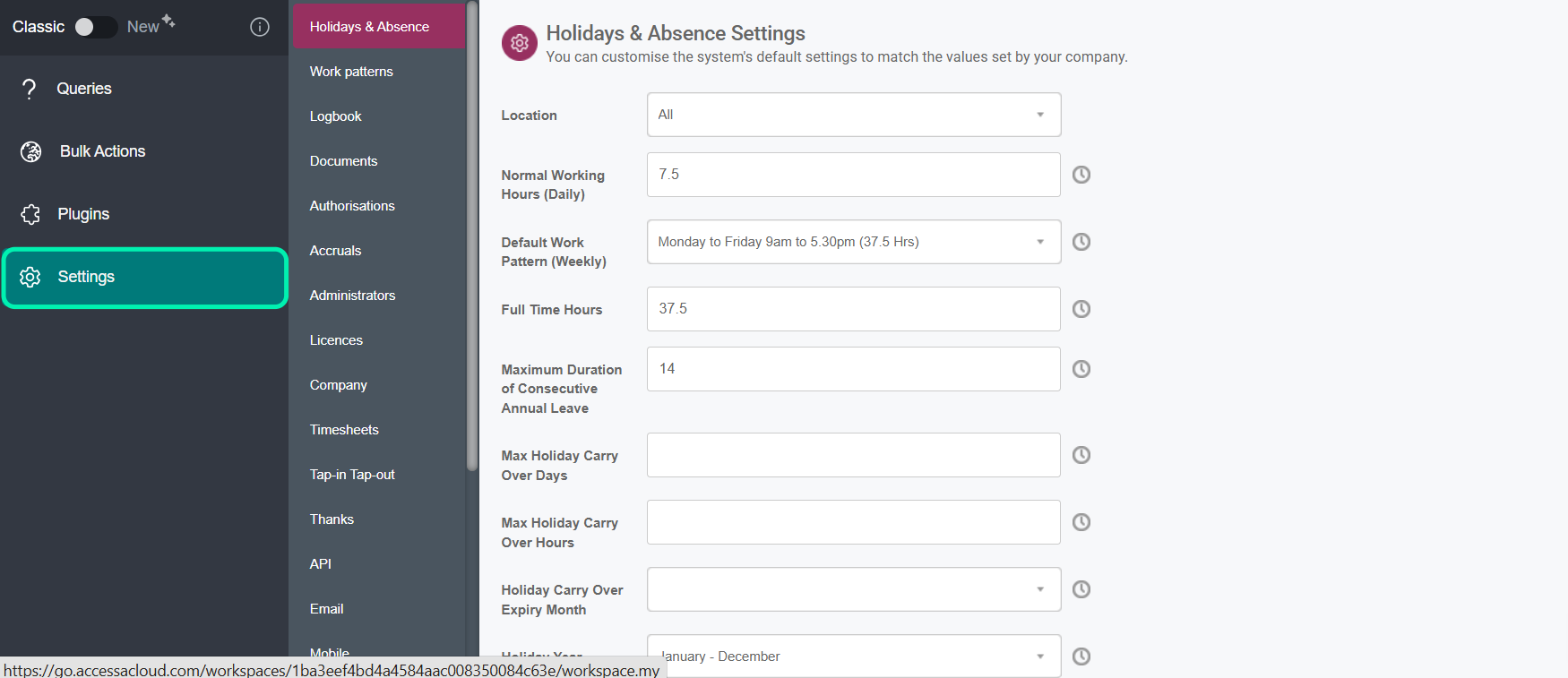Viewport: 1568px width, 678px height.
Task: Open the Licences settings link
Action: [x=336, y=340]
